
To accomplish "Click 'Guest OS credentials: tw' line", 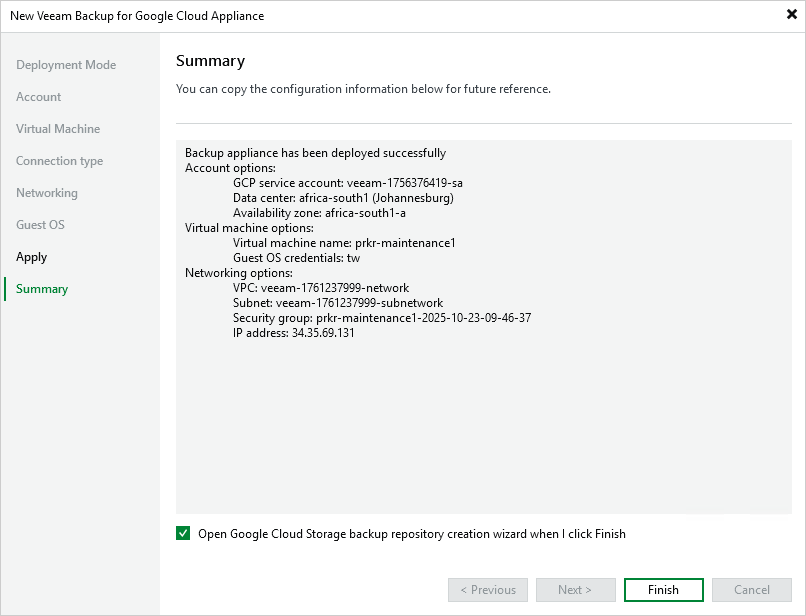I will pyautogui.click(x=297, y=258).
